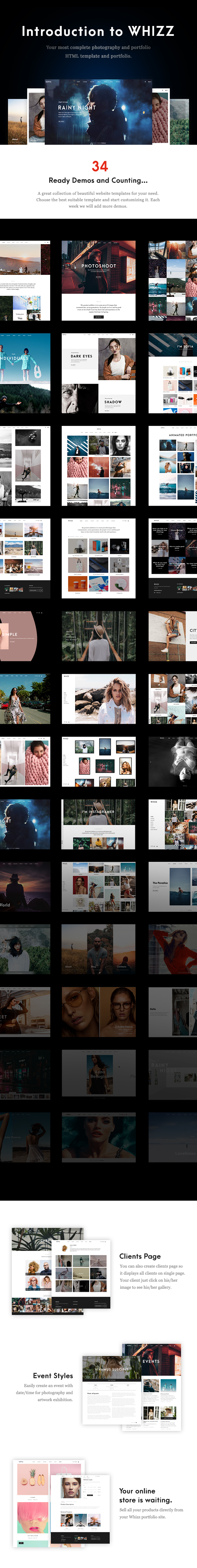Open the sunglasses split portrait demo thumbnail
This screenshot has height=1568, width=197.
98,1012
